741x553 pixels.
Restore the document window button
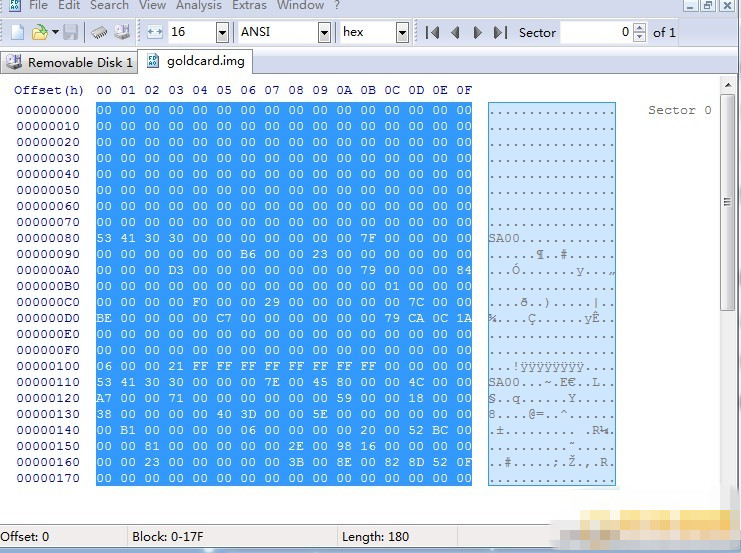[707, 5]
